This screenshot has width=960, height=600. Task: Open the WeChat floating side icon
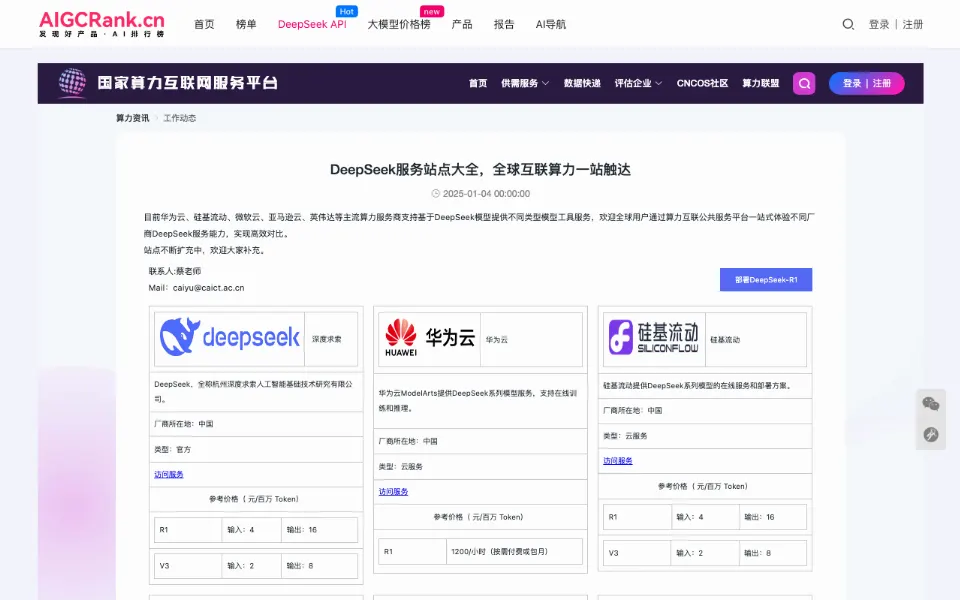click(x=931, y=403)
